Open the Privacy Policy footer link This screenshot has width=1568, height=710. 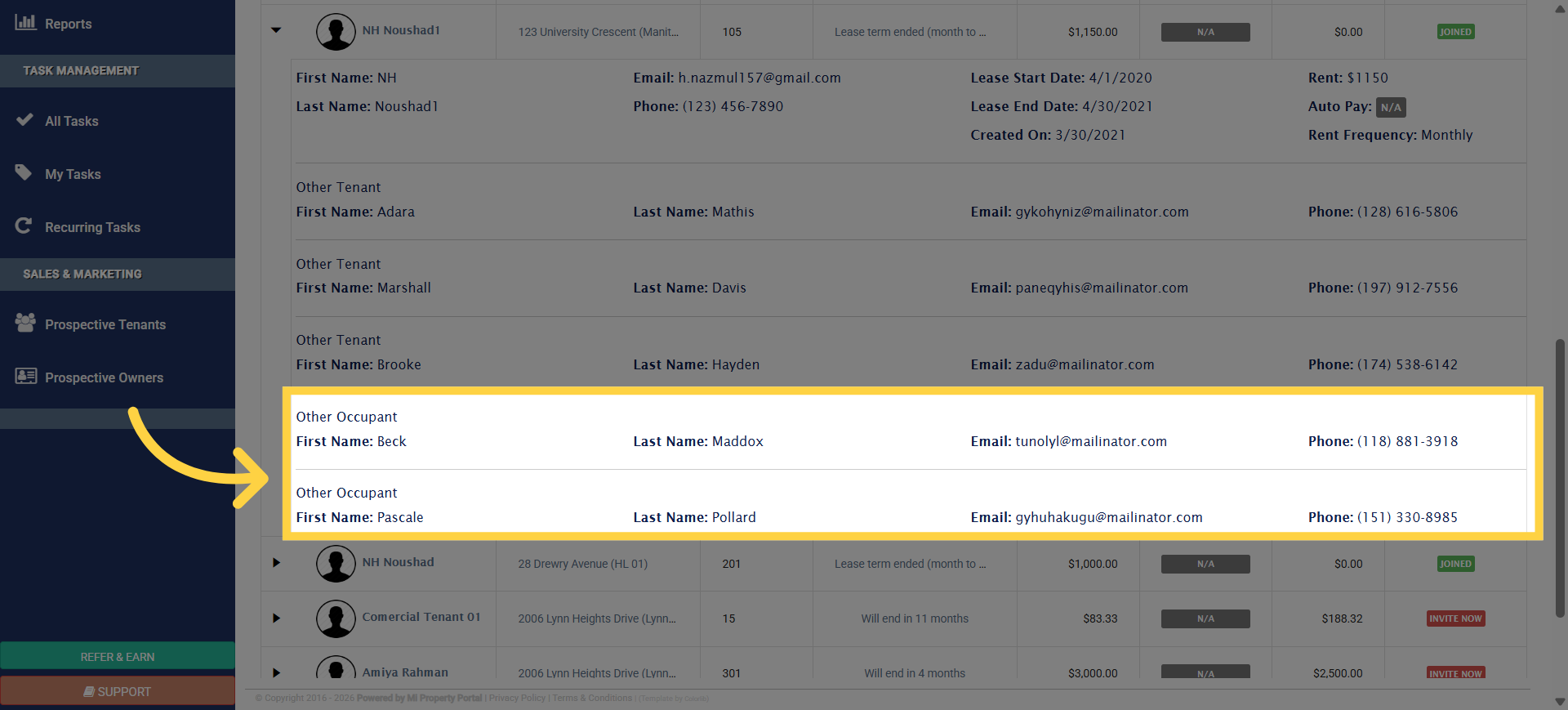[x=517, y=698]
